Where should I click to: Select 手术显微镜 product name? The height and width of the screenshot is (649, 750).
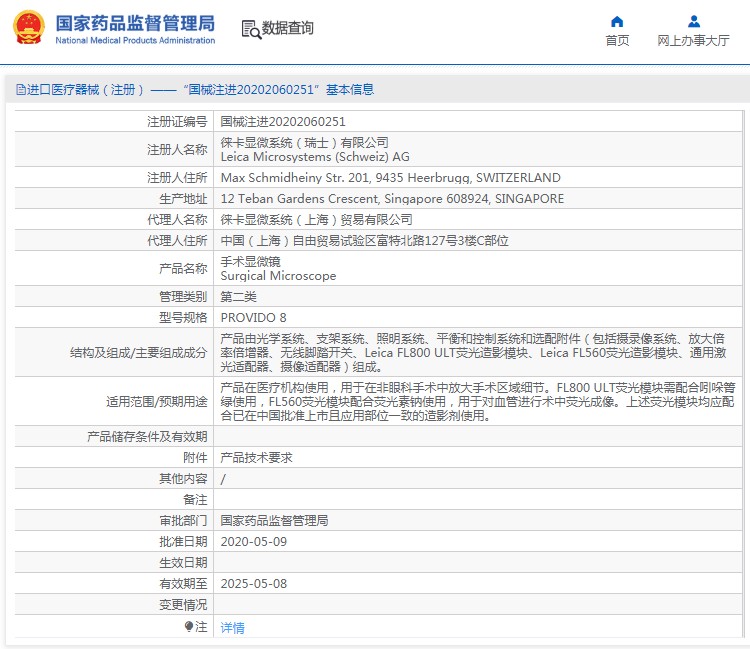[250, 262]
